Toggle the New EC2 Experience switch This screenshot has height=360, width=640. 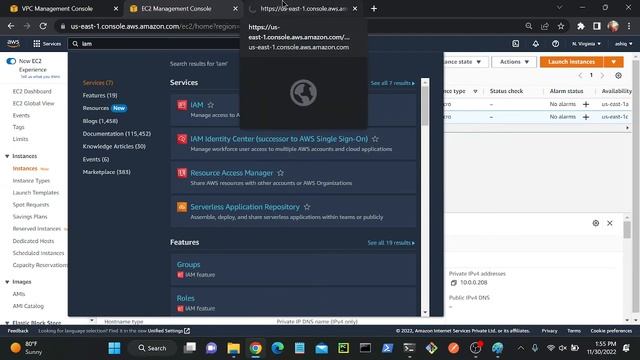pos(11,61)
